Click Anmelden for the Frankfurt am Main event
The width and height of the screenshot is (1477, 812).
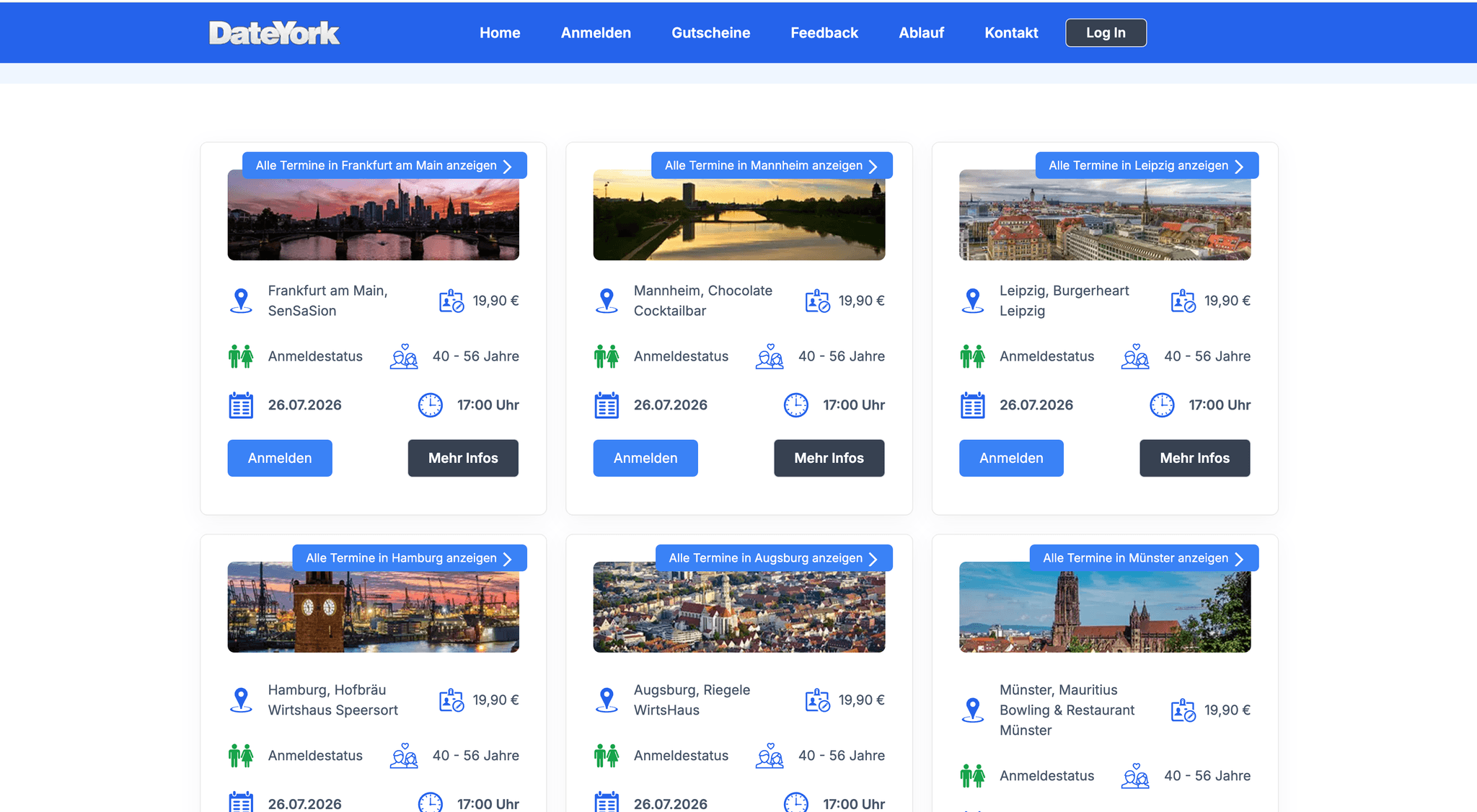[280, 458]
